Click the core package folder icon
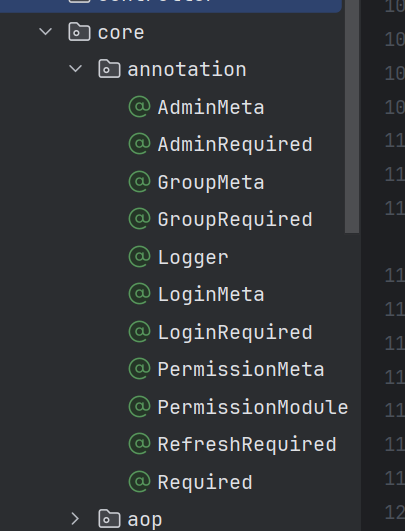This screenshot has height=531, width=405. point(79,32)
